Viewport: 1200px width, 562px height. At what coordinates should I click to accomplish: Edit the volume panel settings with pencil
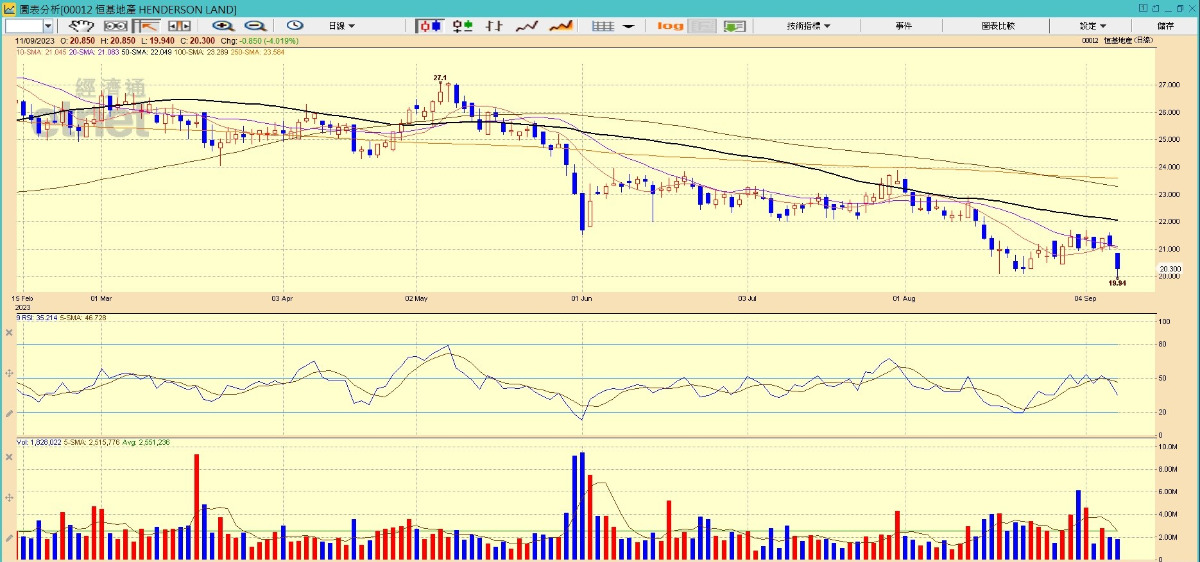9,538
